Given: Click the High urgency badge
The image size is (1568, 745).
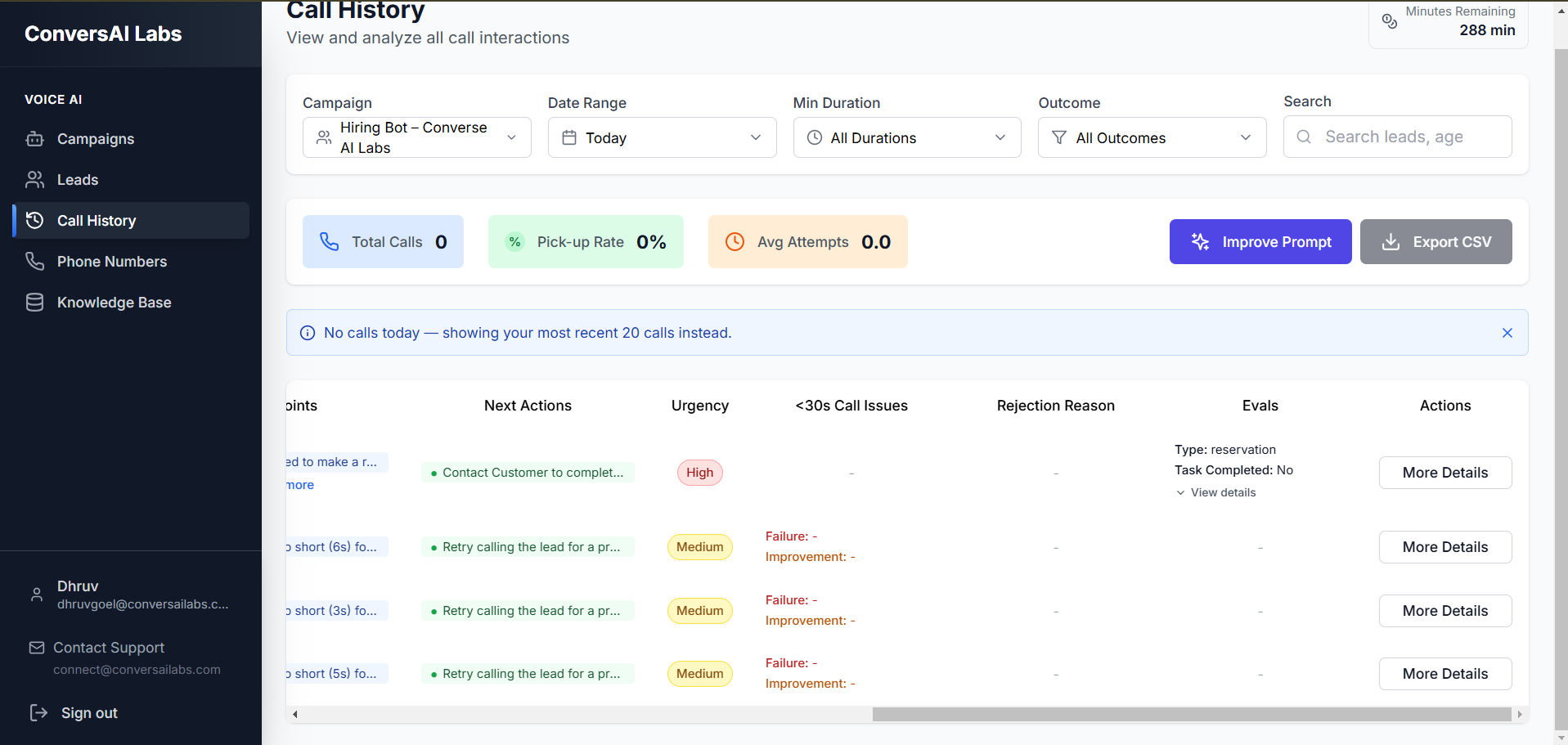Looking at the screenshot, I should click(x=700, y=473).
